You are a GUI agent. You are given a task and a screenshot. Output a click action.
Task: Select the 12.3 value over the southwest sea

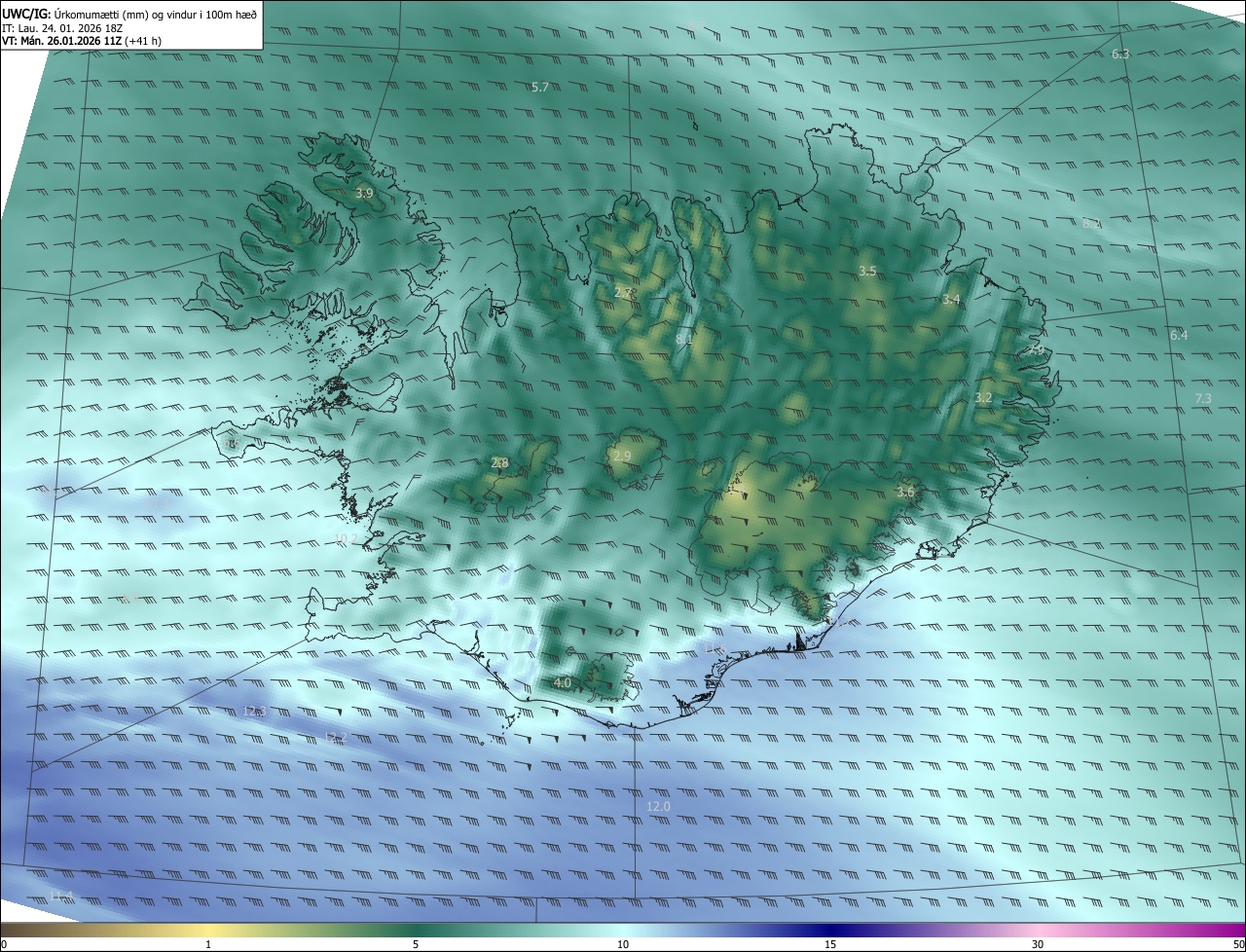click(x=254, y=712)
